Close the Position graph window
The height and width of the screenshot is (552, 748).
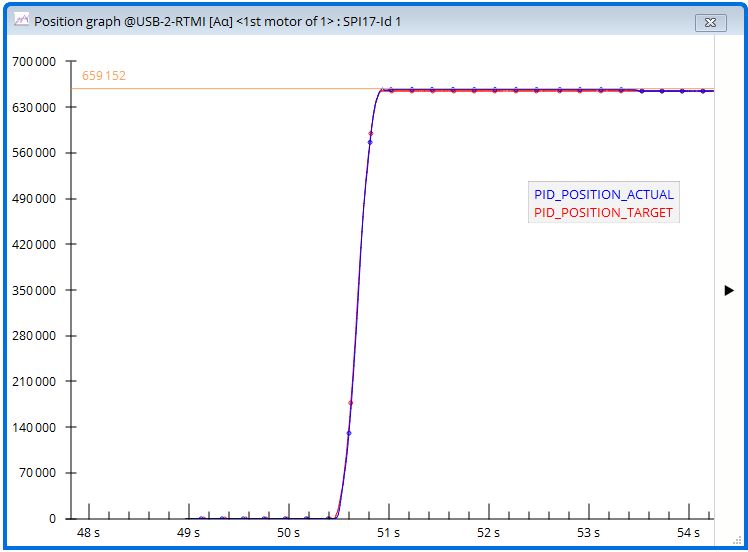coord(710,22)
